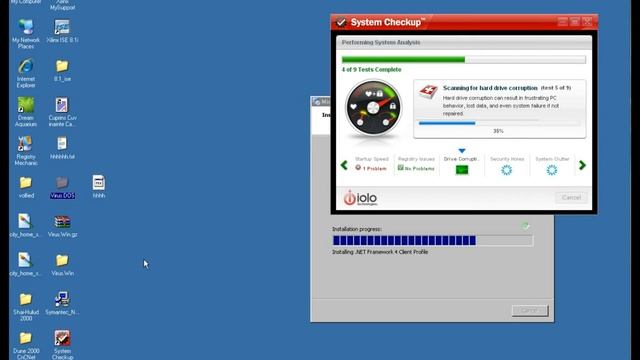
Task: Show previous tests with left green arrow
Action: [x=344, y=165]
